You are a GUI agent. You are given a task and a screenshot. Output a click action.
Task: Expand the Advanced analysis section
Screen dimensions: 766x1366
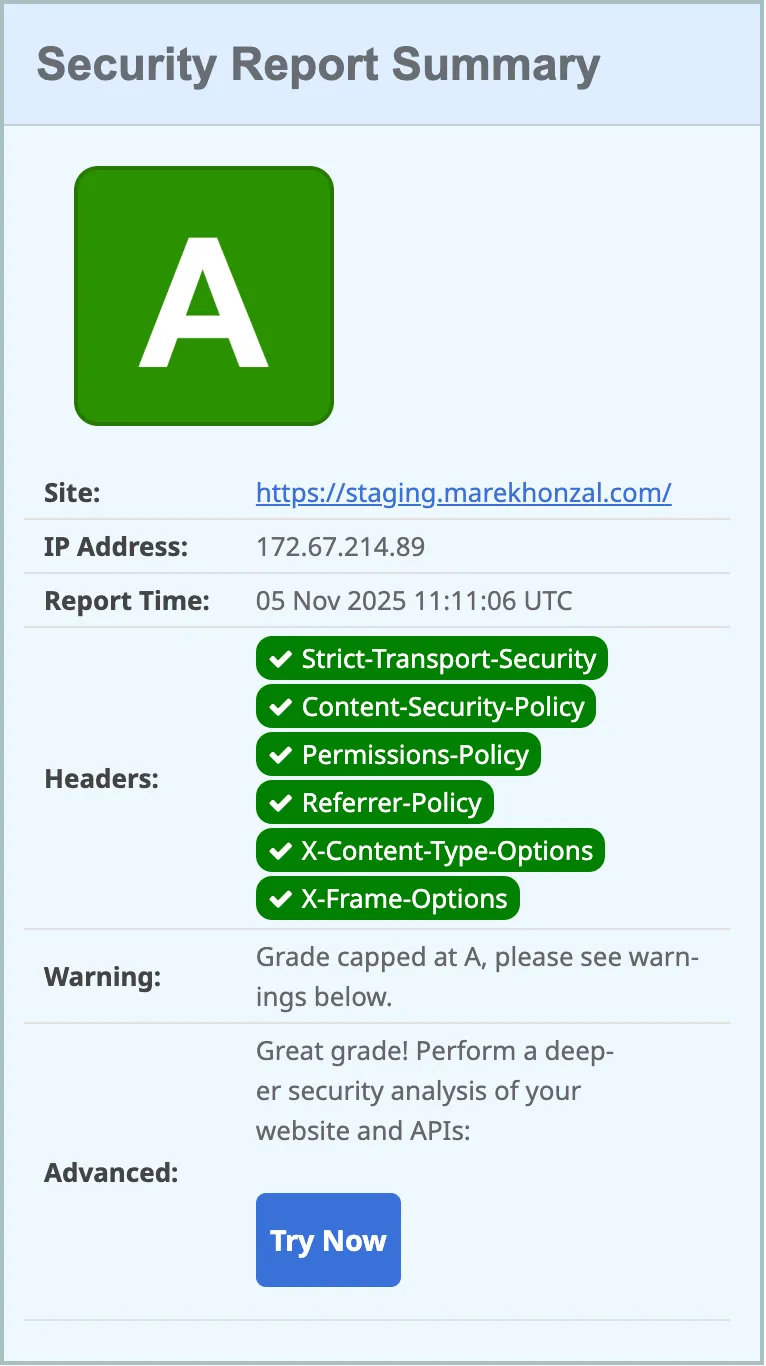(x=110, y=1172)
